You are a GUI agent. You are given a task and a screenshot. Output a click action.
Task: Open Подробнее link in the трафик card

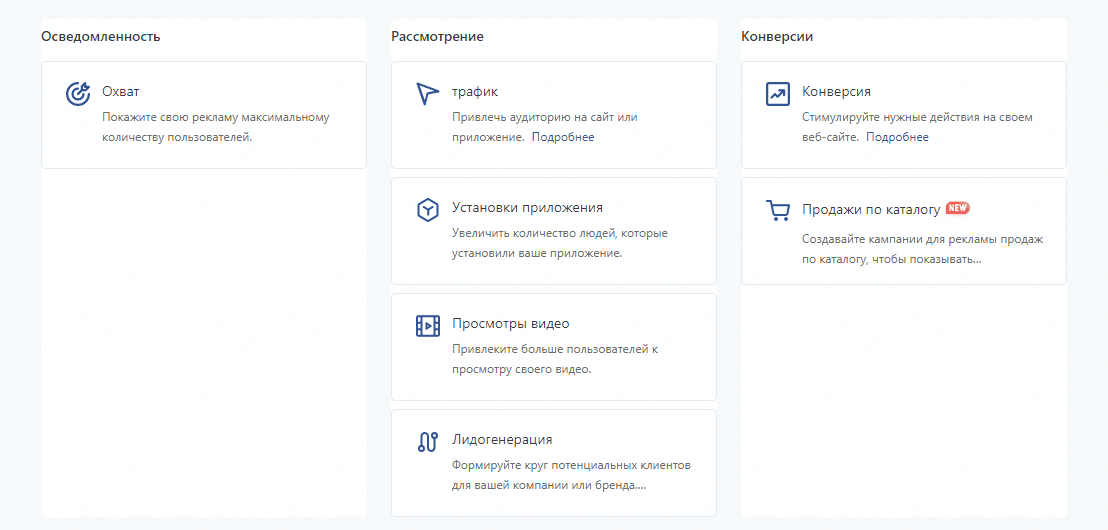tap(563, 137)
